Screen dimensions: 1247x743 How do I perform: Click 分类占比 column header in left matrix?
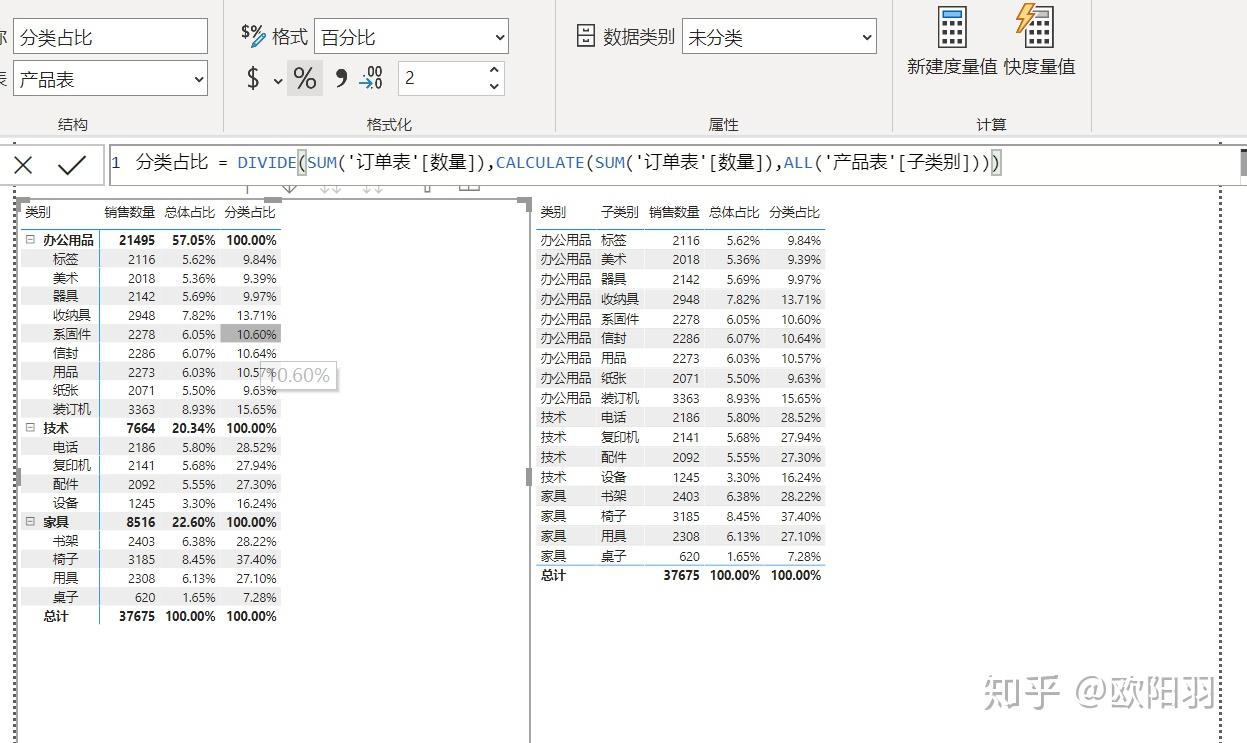click(249, 212)
